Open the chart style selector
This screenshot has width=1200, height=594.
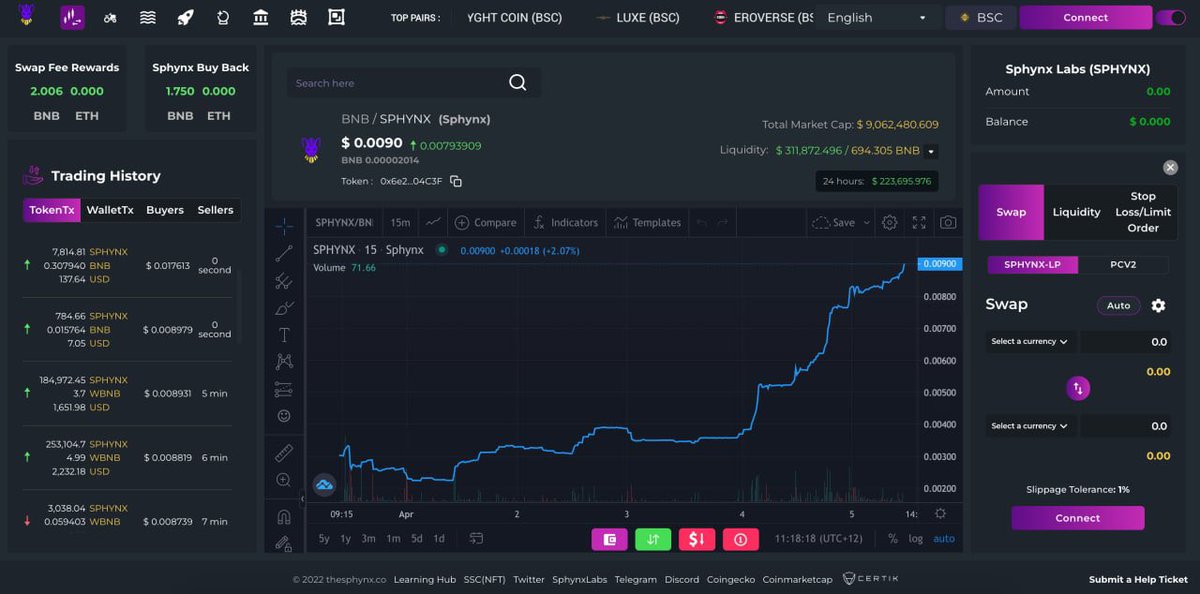(x=433, y=222)
